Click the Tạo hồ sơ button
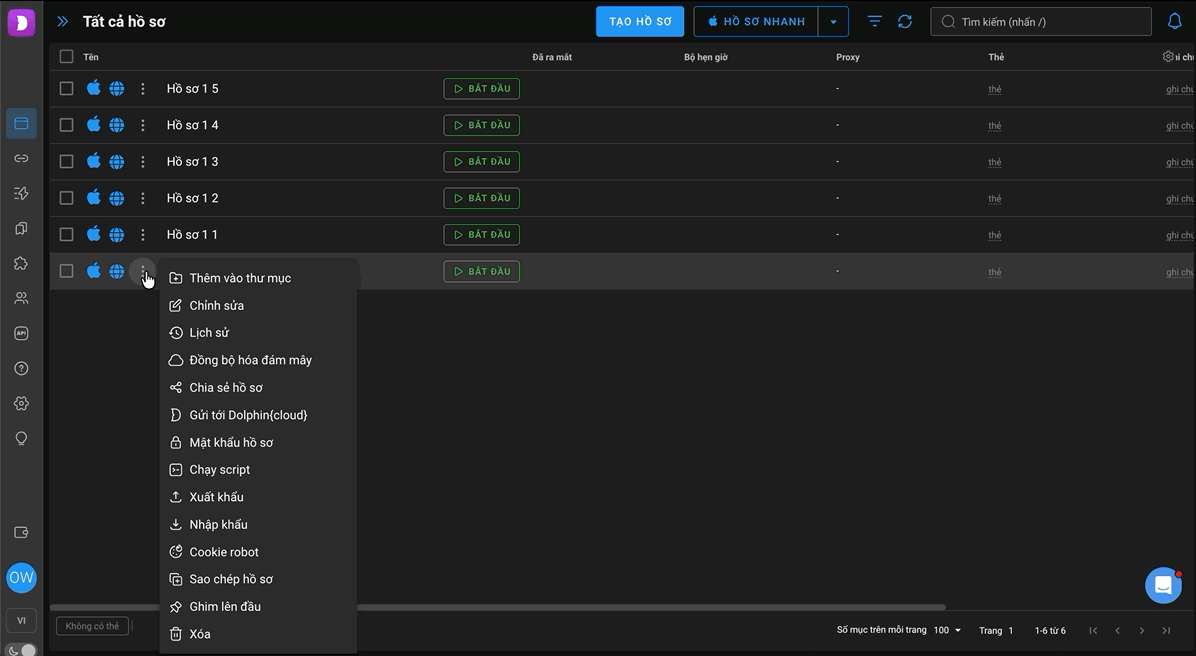 [x=640, y=21]
